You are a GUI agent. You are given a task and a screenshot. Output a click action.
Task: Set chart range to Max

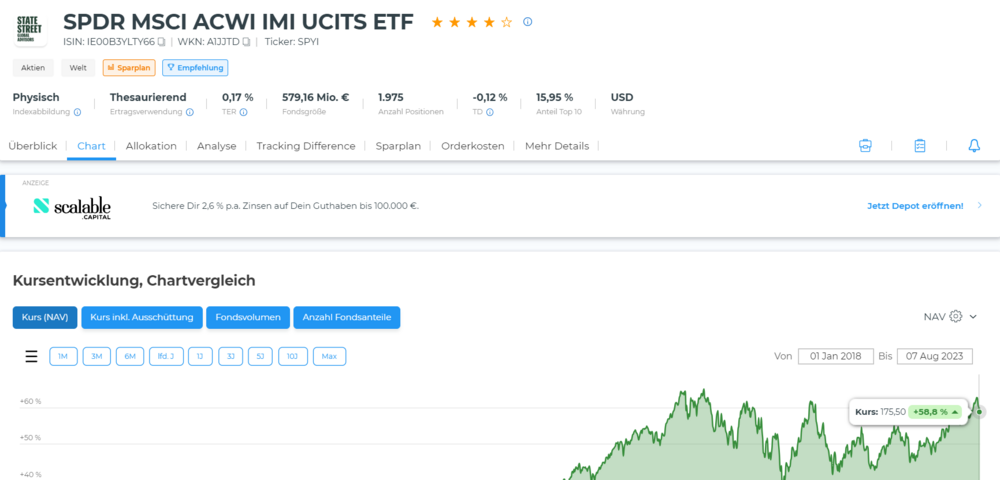tap(329, 356)
